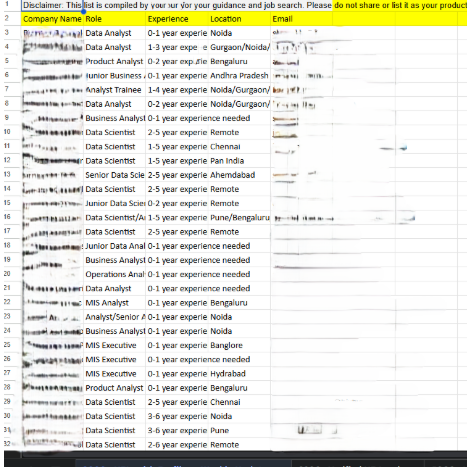Click the Product Analyst cell in row 5
This screenshot has height=467, width=467.
pyautogui.click(x=114, y=62)
